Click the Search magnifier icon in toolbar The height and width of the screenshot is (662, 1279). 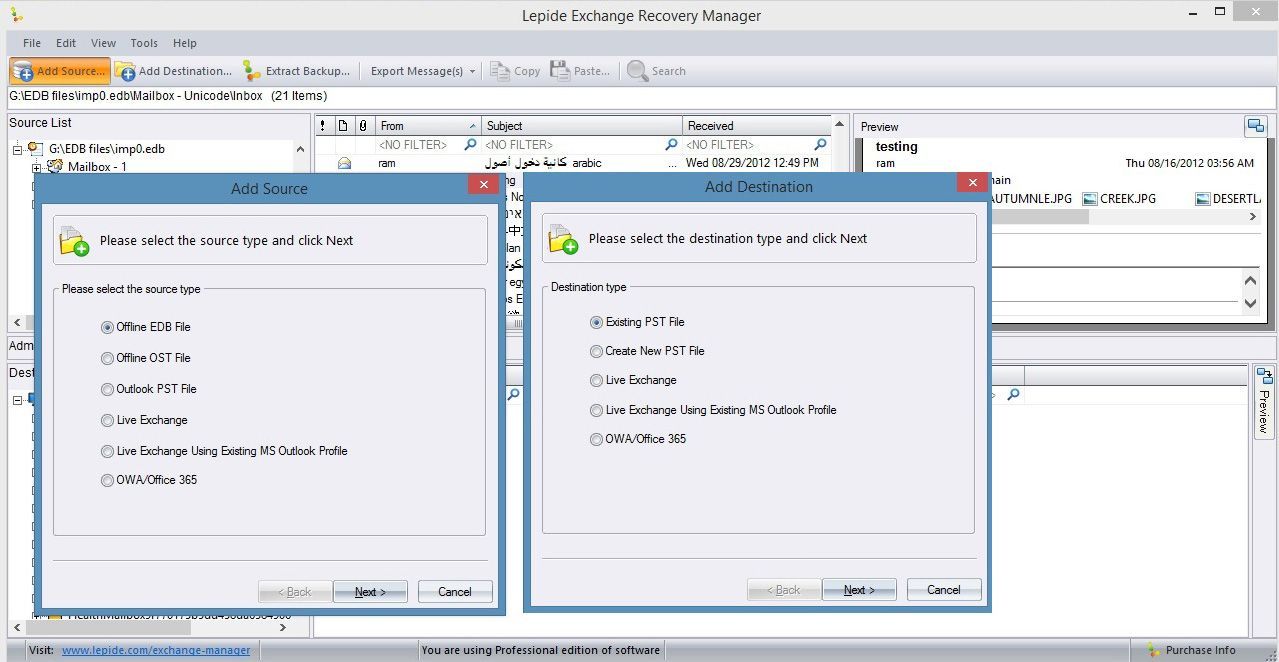637,71
